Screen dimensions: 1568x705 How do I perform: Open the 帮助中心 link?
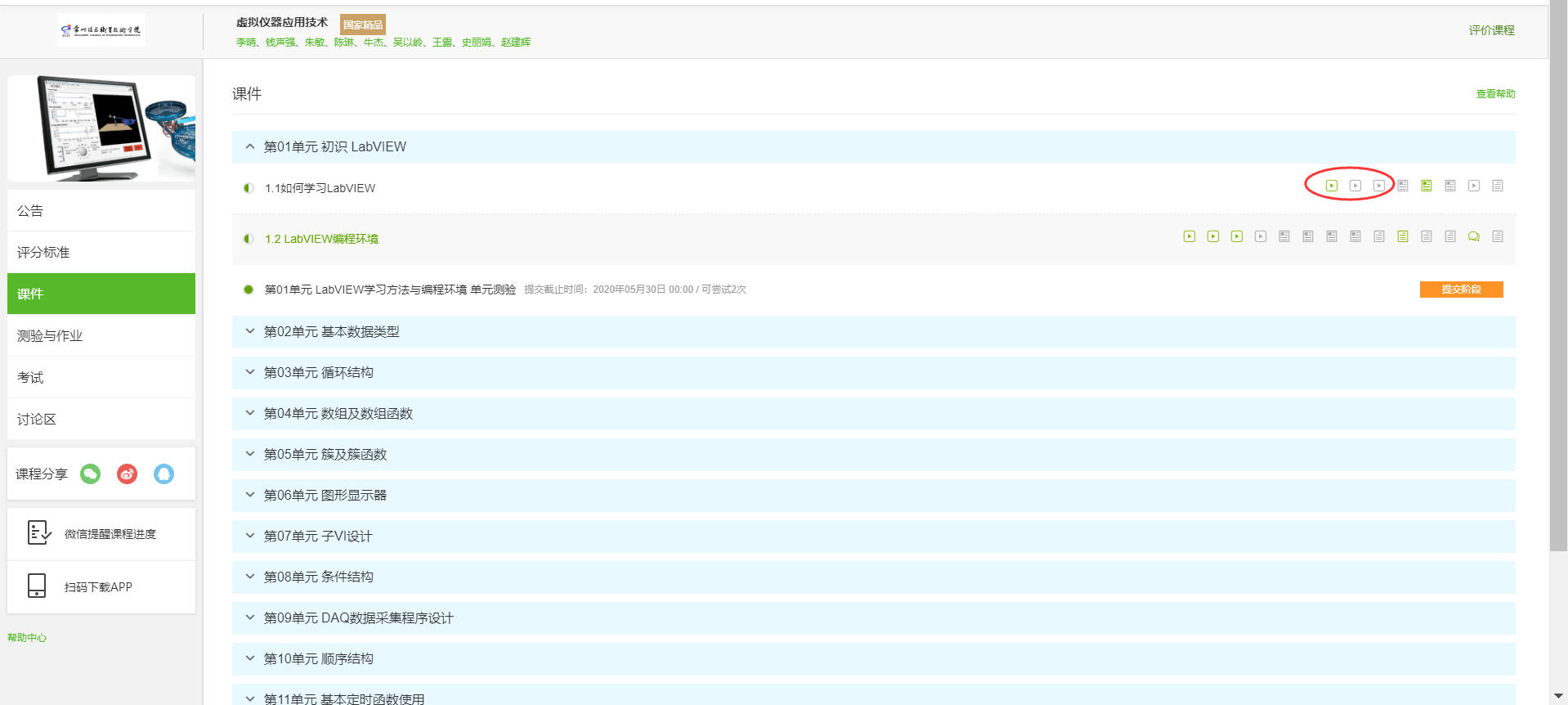point(27,638)
